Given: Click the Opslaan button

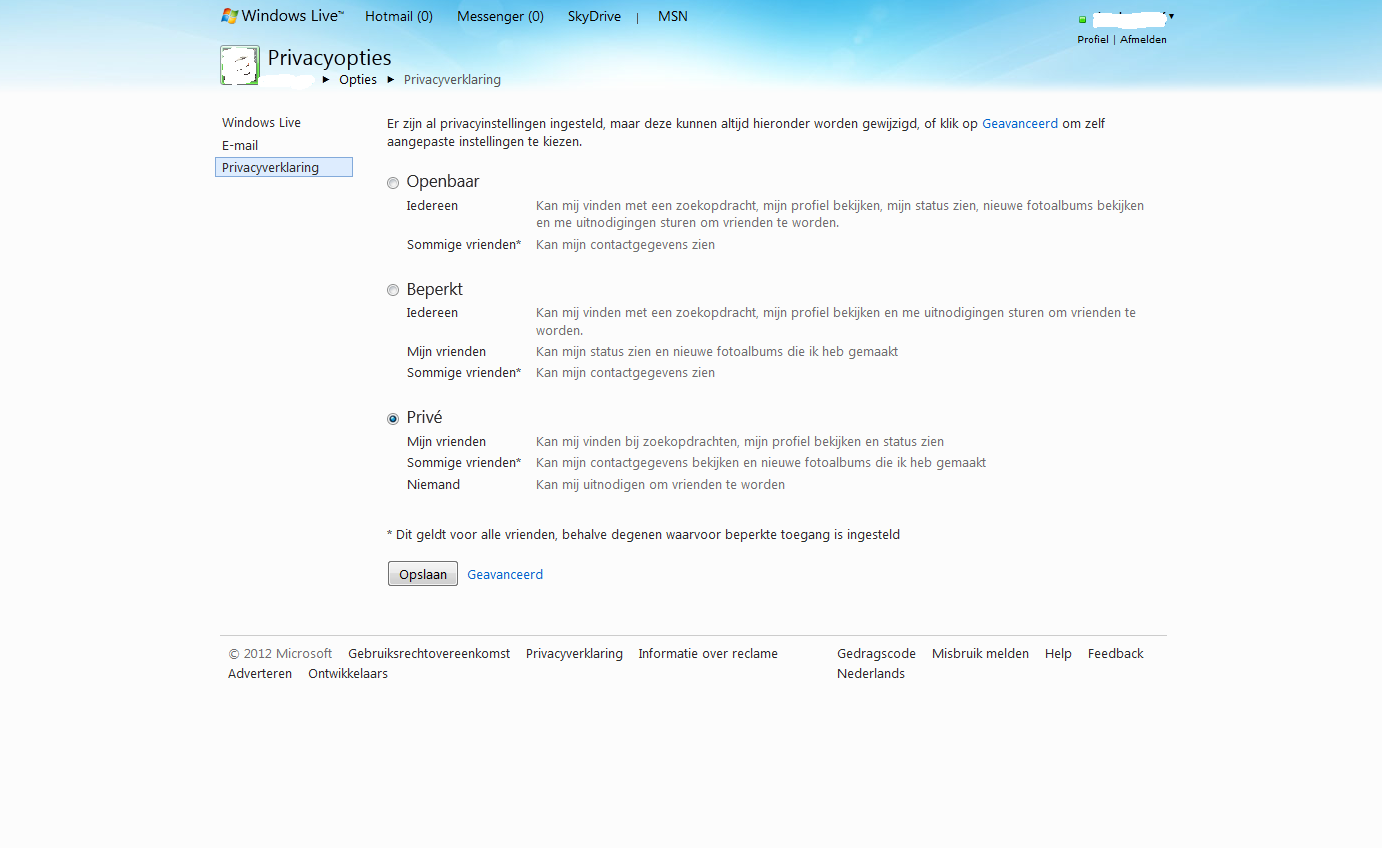Looking at the screenshot, I should (x=422, y=574).
